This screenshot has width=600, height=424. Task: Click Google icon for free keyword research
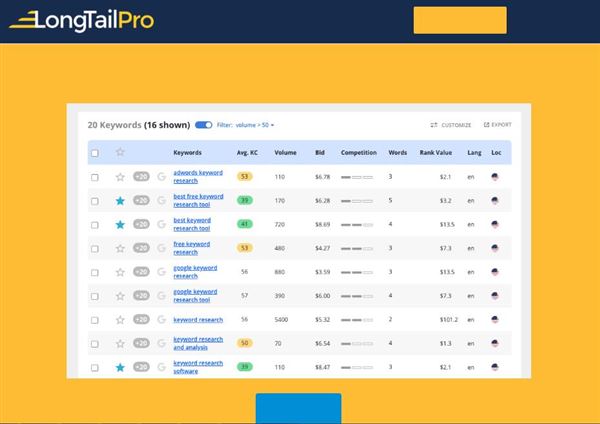pos(161,248)
